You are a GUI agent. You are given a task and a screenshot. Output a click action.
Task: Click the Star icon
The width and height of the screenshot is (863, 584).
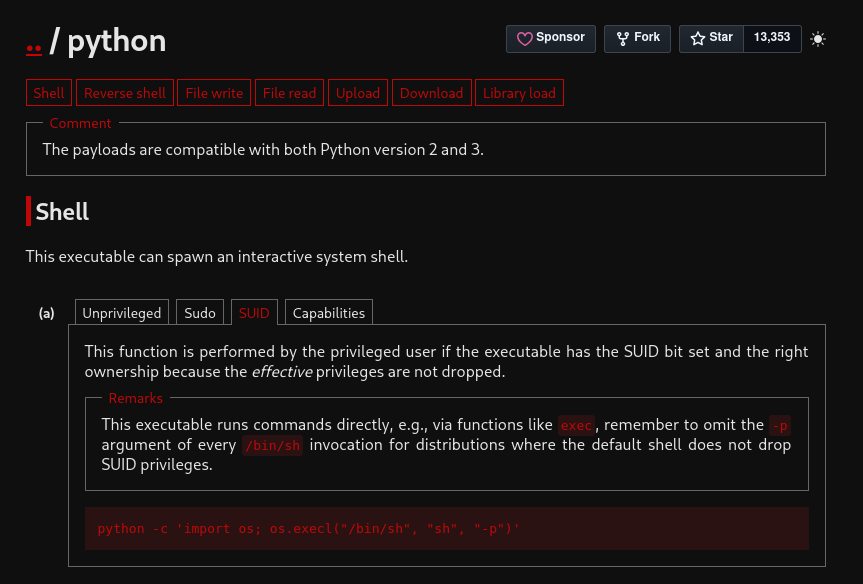(697, 39)
